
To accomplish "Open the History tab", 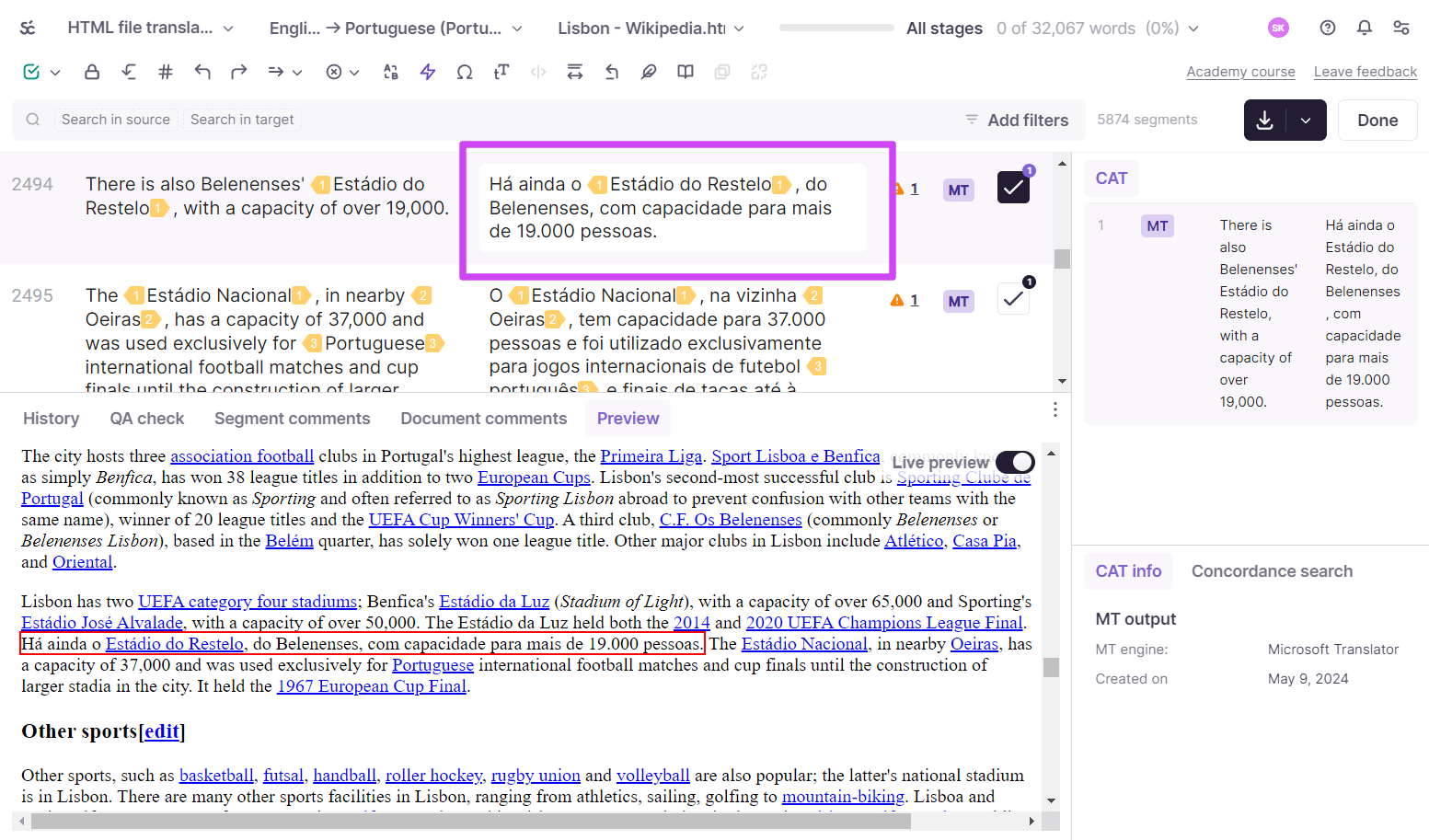I will [51, 419].
